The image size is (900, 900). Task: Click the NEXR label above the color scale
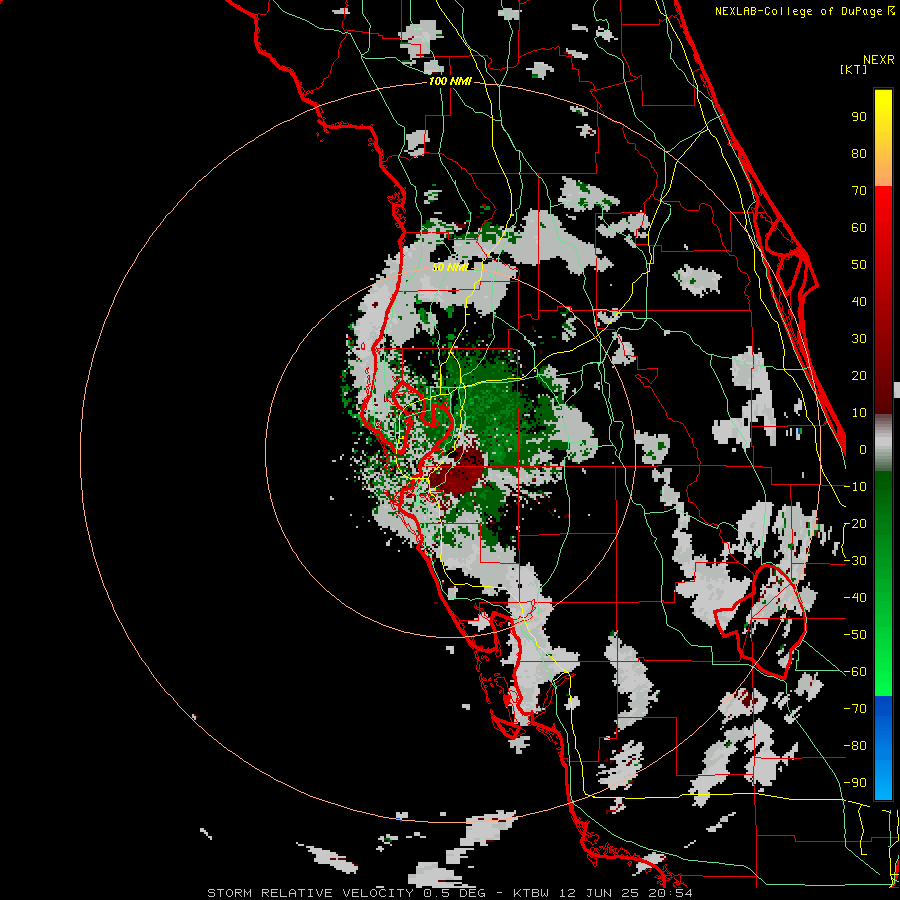(878, 60)
